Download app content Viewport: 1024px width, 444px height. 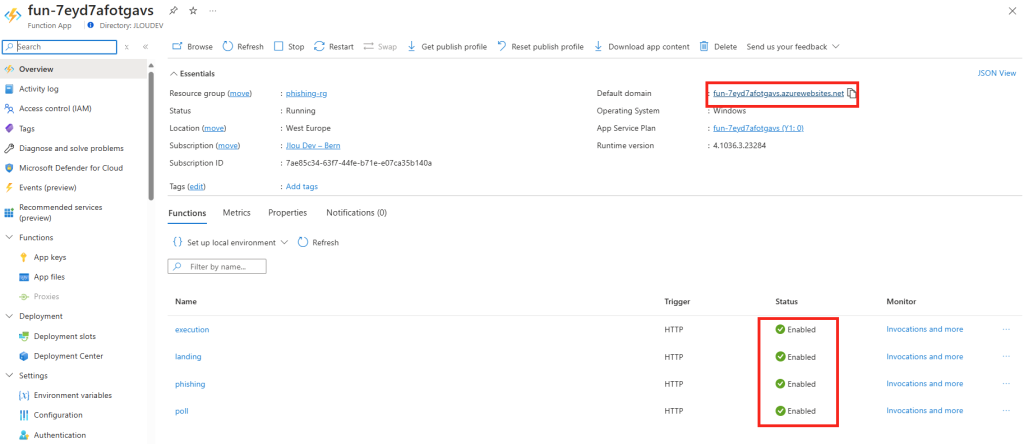(x=641, y=46)
